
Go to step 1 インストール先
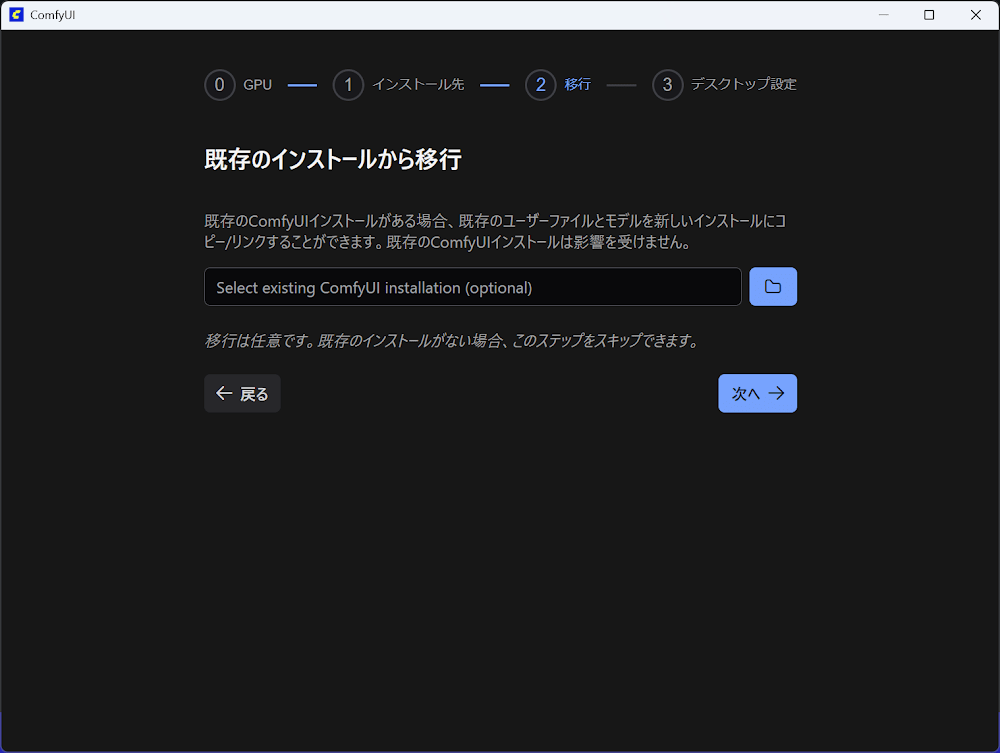399,85
